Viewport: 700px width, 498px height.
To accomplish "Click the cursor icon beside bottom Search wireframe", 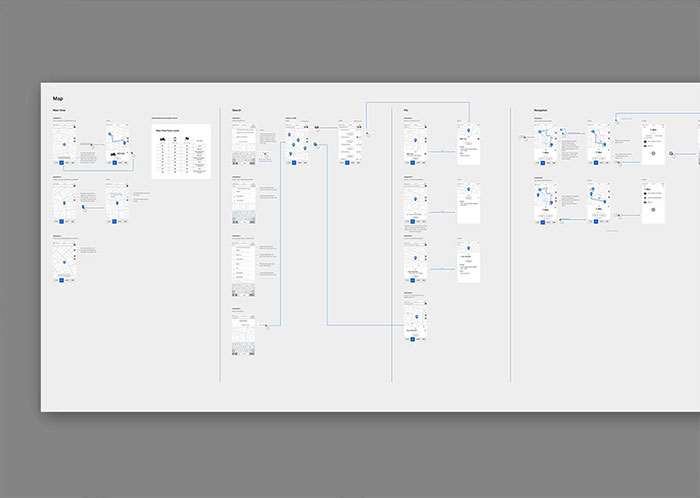I will pos(264,324).
